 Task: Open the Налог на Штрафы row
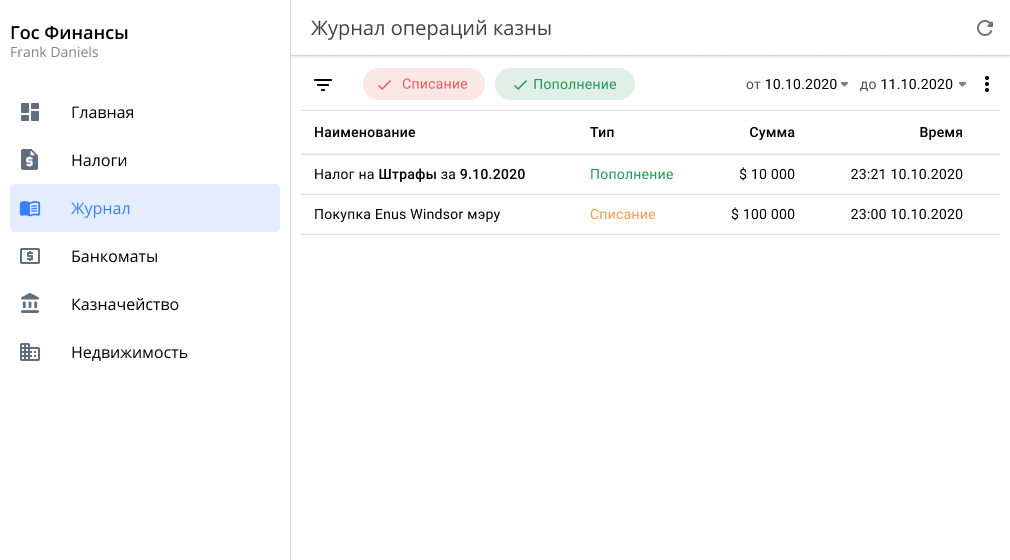pos(419,174)
